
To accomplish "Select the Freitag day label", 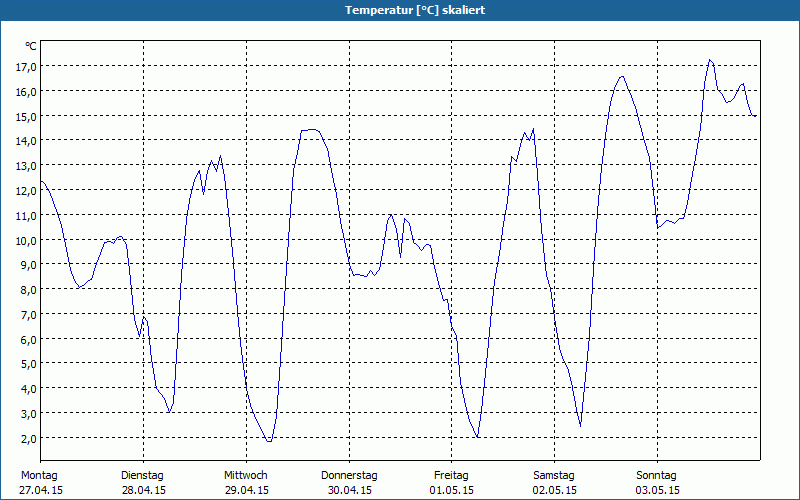I will click(451, 475).
